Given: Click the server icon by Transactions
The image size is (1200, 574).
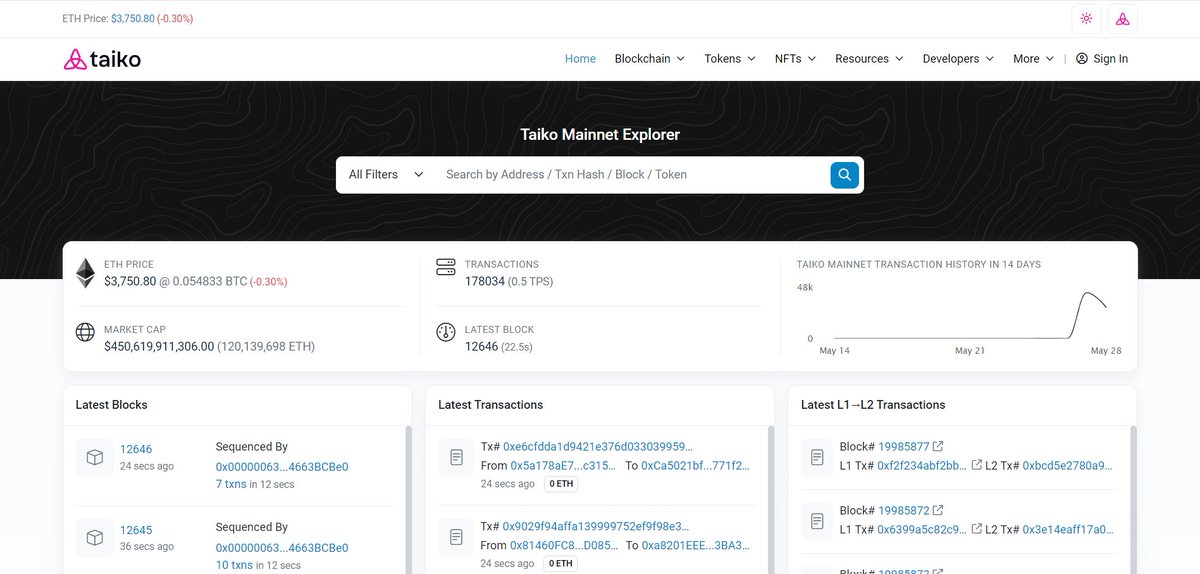Looking at the screenshot, I should click(446, 267).
